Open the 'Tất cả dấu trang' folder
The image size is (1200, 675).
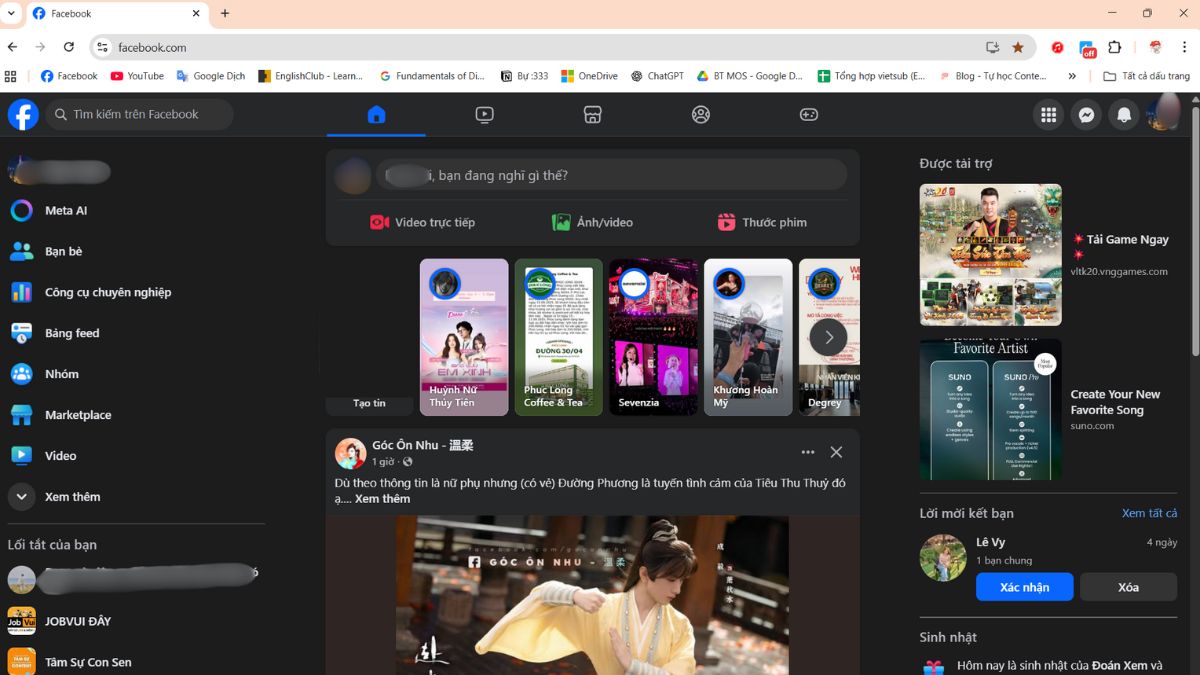1146,76
